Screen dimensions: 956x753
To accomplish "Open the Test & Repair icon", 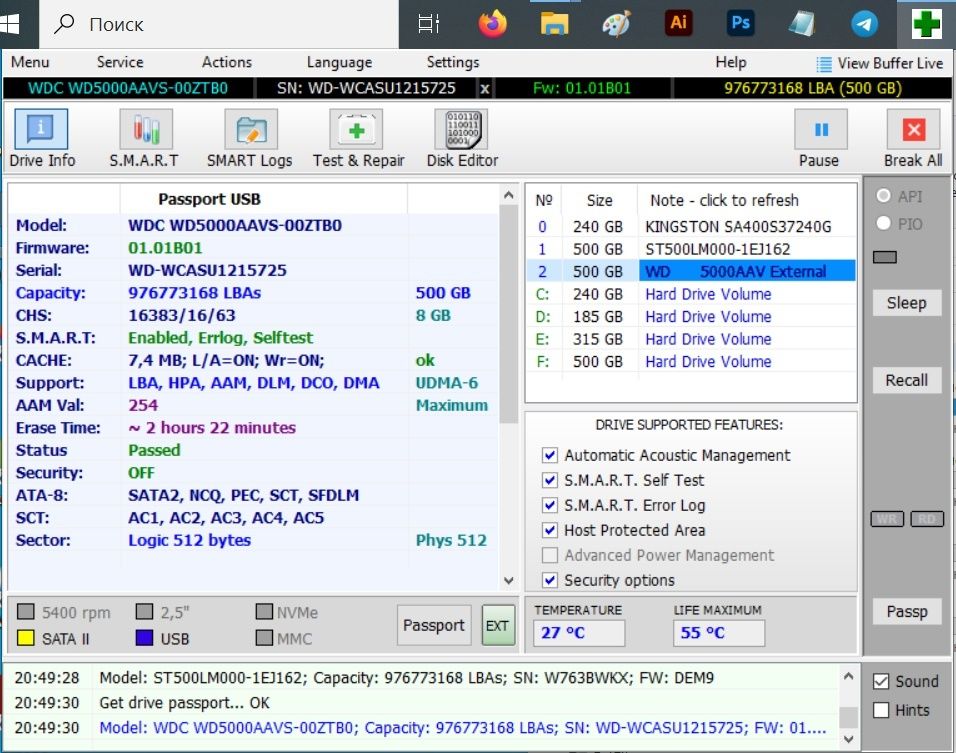I will coord(356,129).
